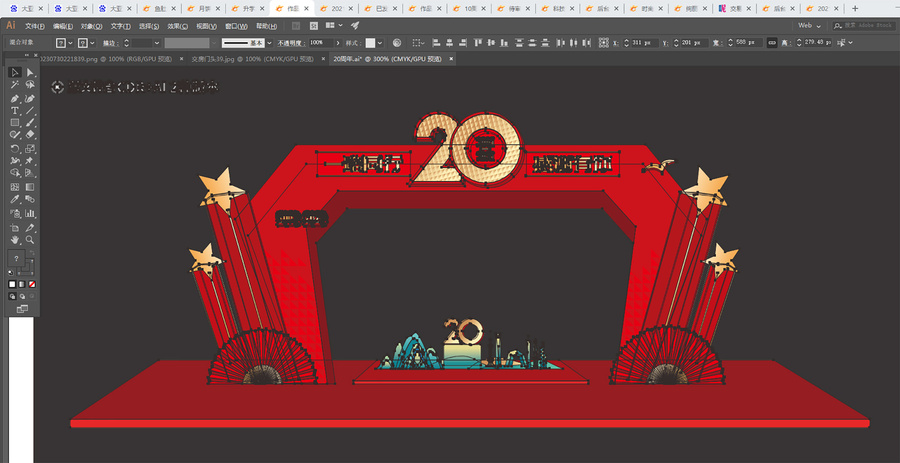The image size is (900, 463).
Task: Pick the Type tool
Action: pos(15,111)
